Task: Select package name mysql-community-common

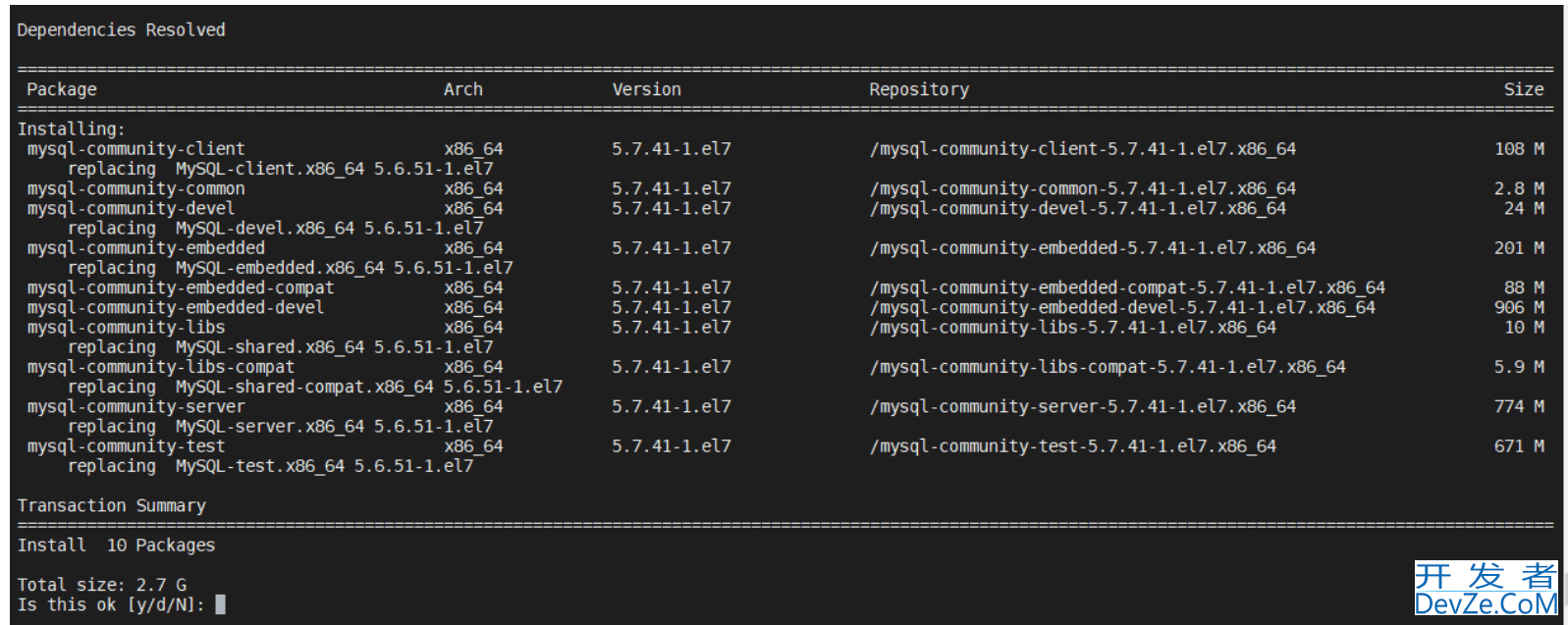Action: (x=135, y=188)
